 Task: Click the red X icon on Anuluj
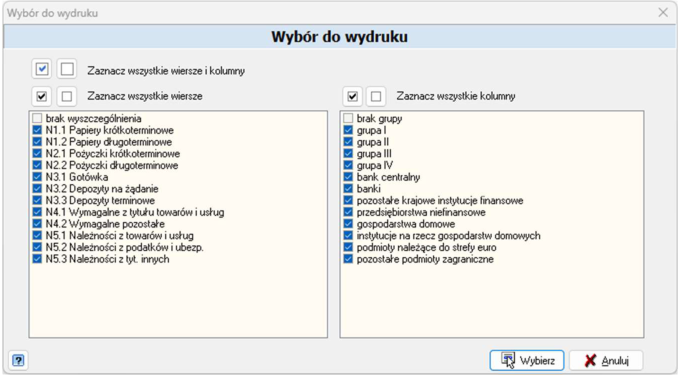(x=590, y=360)
